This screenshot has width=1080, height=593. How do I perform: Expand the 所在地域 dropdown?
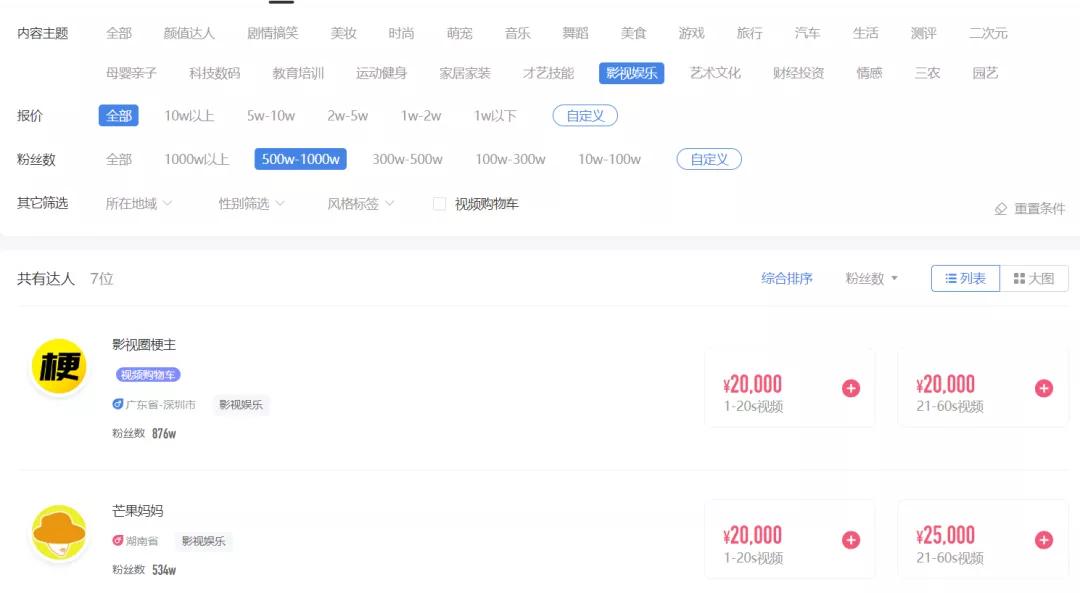(138, 204)
